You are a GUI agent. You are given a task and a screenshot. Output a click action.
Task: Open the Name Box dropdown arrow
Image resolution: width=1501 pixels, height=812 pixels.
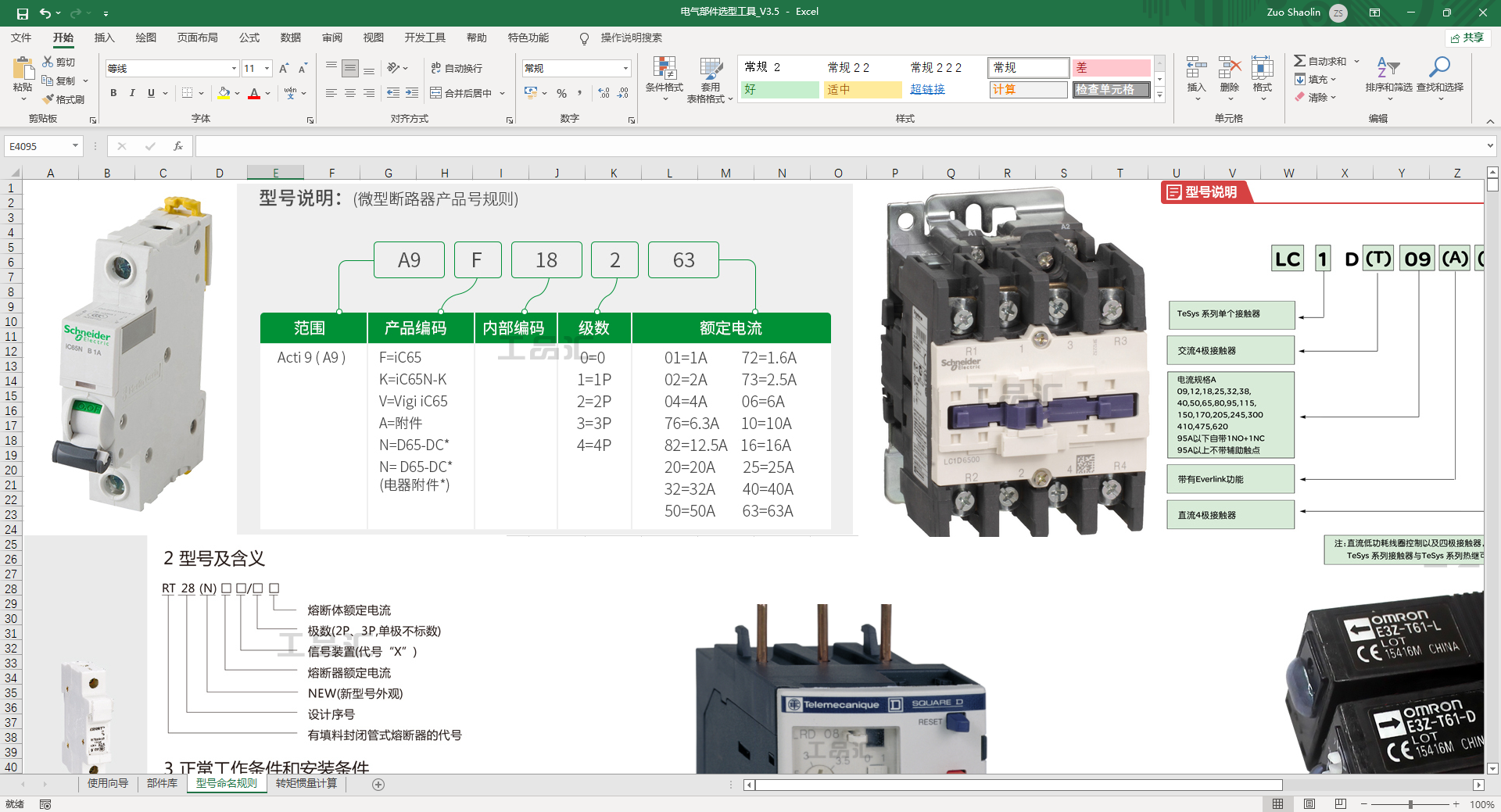[75, 146]
